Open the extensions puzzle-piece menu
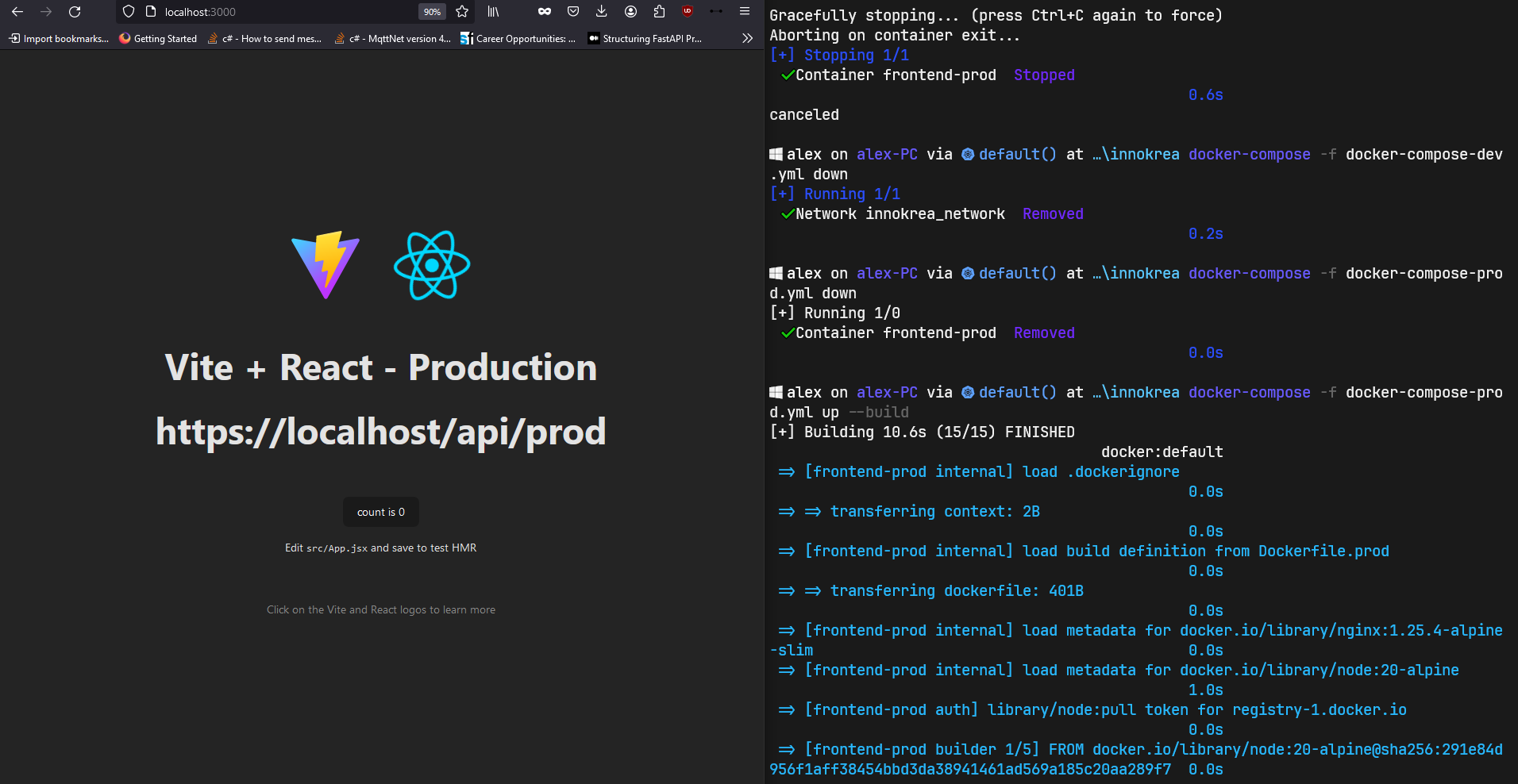The height and width of the screenshot is (784, 1518). pyautogui.click(x=659, y=12)
